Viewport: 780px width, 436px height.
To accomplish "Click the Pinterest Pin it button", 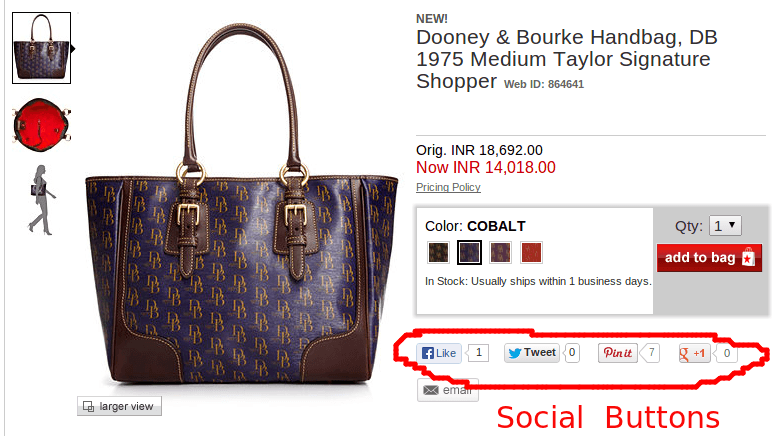I will click(x=618, y=353).
